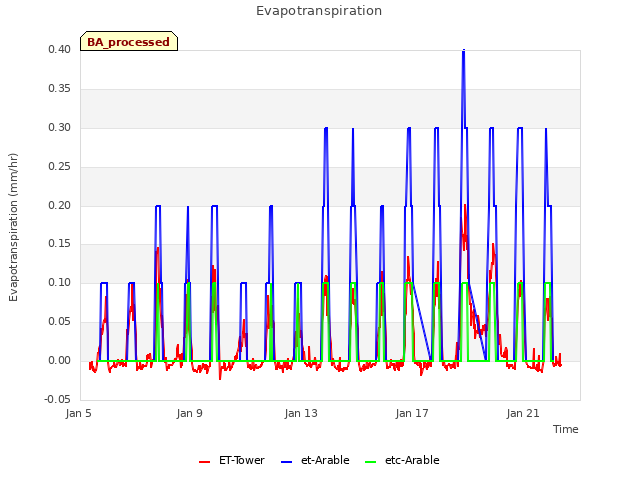640x480 pixels.
Task: Click the 0.15 y-axis tick label
Action: pos(60,244)
